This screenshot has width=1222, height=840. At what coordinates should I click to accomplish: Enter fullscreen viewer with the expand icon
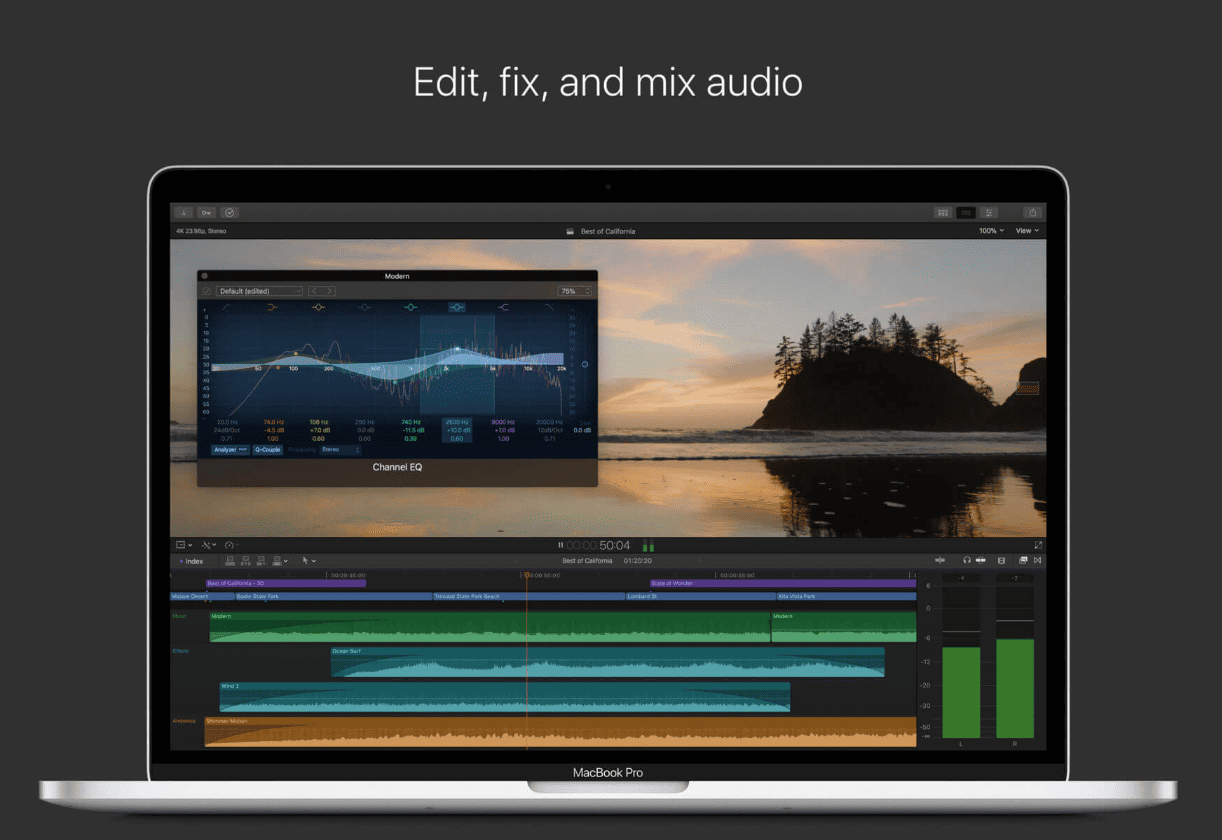point(1038,545)
